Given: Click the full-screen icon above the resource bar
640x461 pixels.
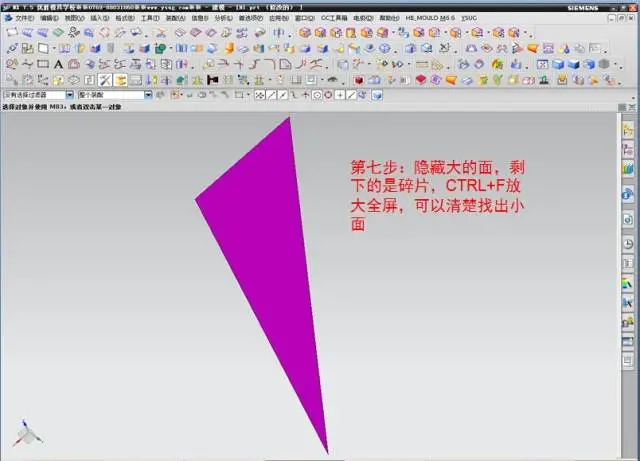Looking at the screenshot, I should (631, 107).
